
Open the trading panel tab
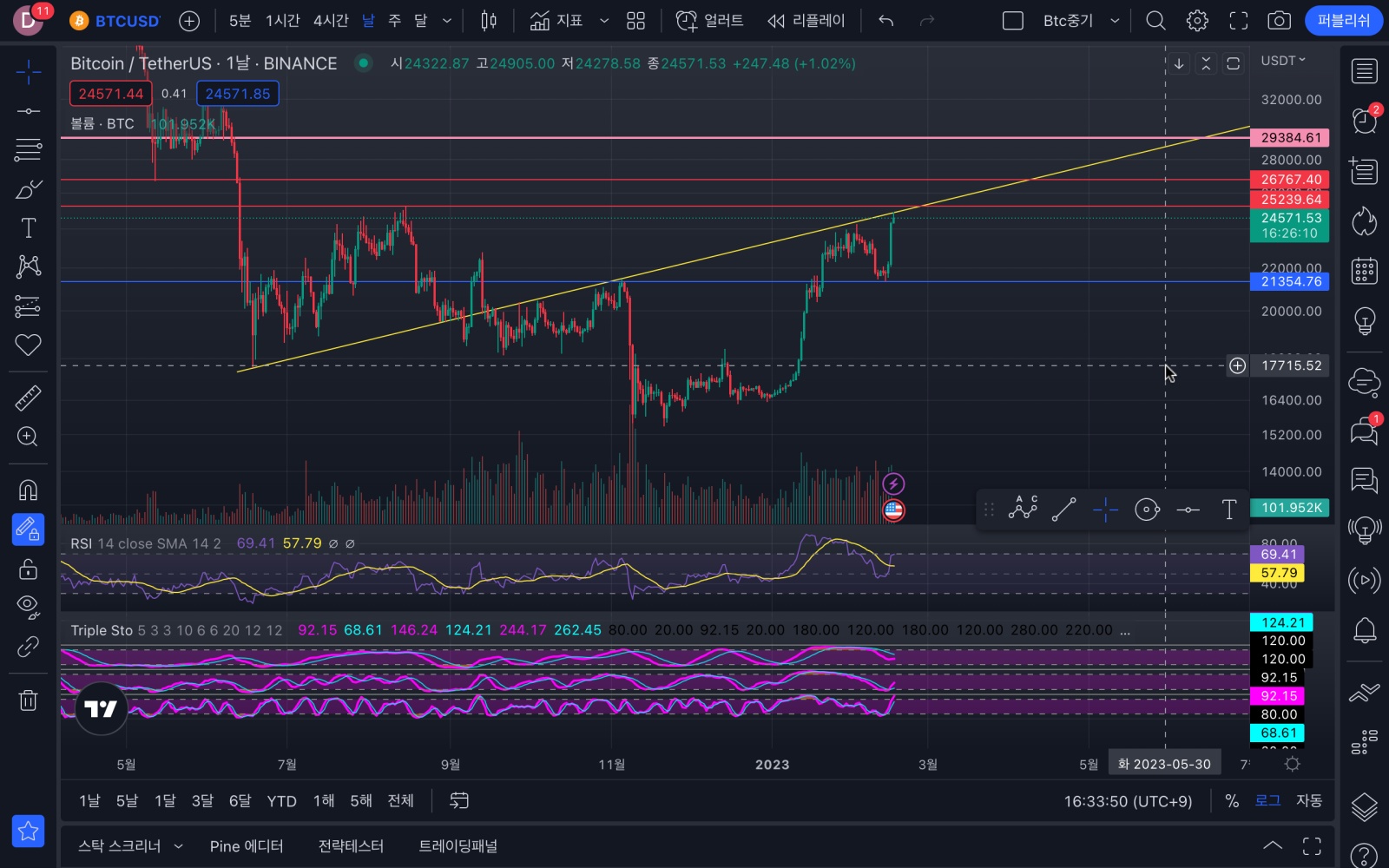458,846
